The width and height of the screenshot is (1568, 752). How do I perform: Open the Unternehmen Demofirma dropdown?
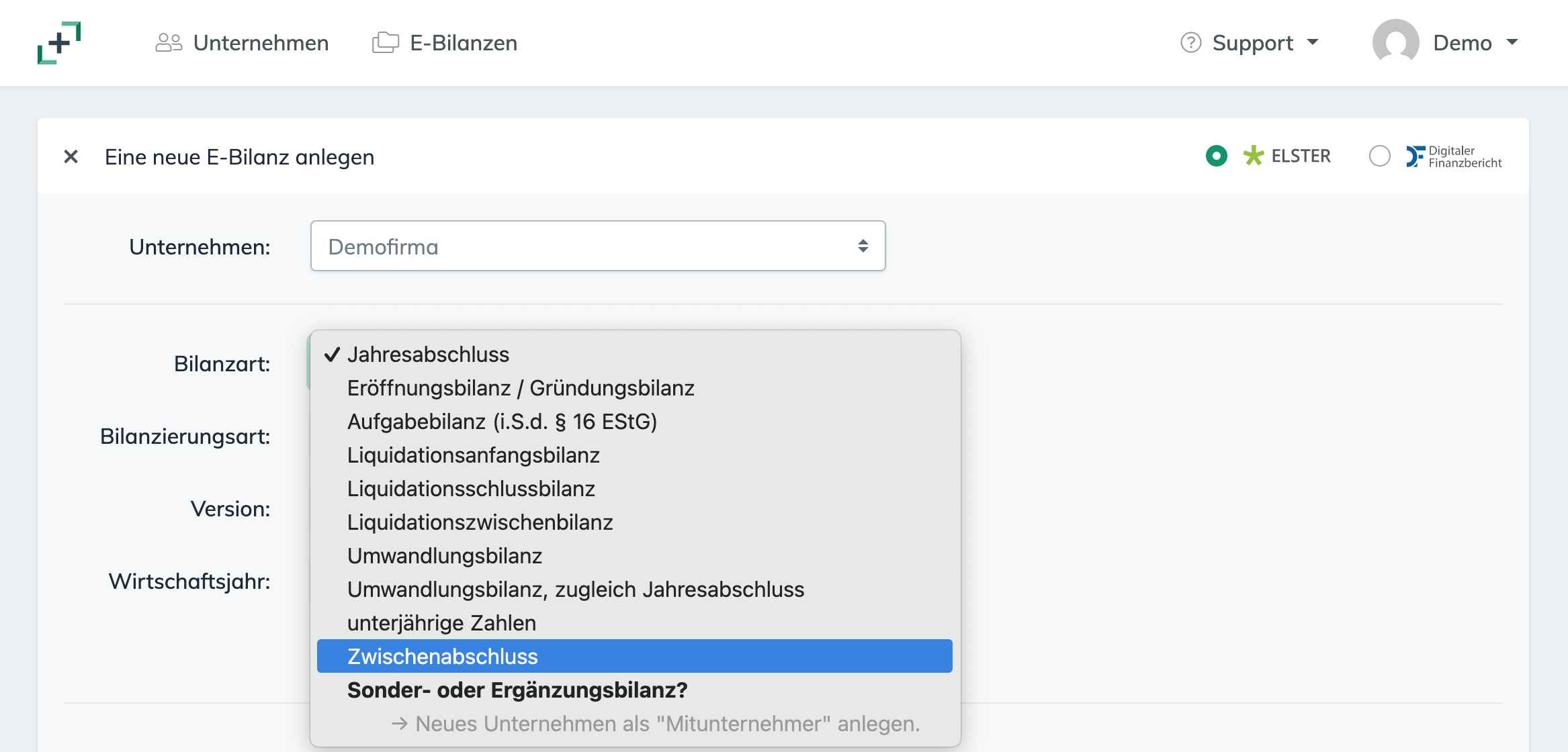coord(597,246)
